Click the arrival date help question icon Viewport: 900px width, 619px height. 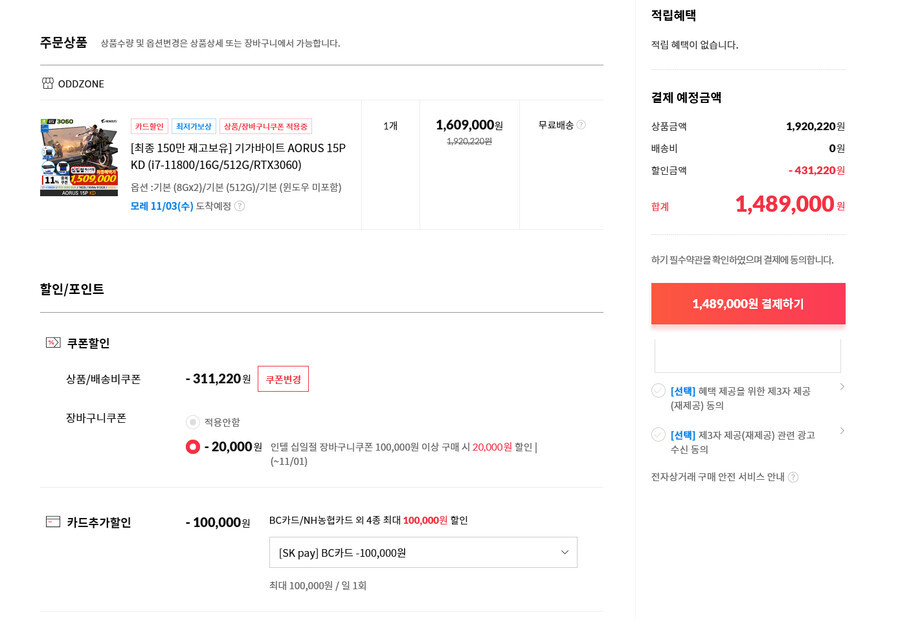click(x=240, y=206)
